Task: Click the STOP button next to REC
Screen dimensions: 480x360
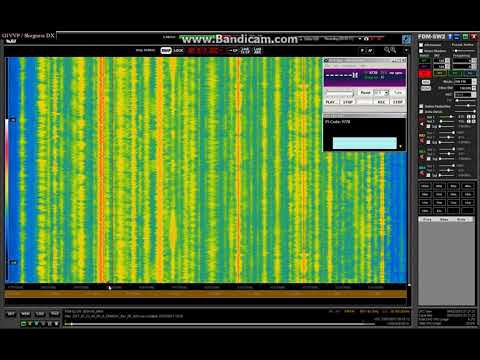Action: click(x=398, y=102)
